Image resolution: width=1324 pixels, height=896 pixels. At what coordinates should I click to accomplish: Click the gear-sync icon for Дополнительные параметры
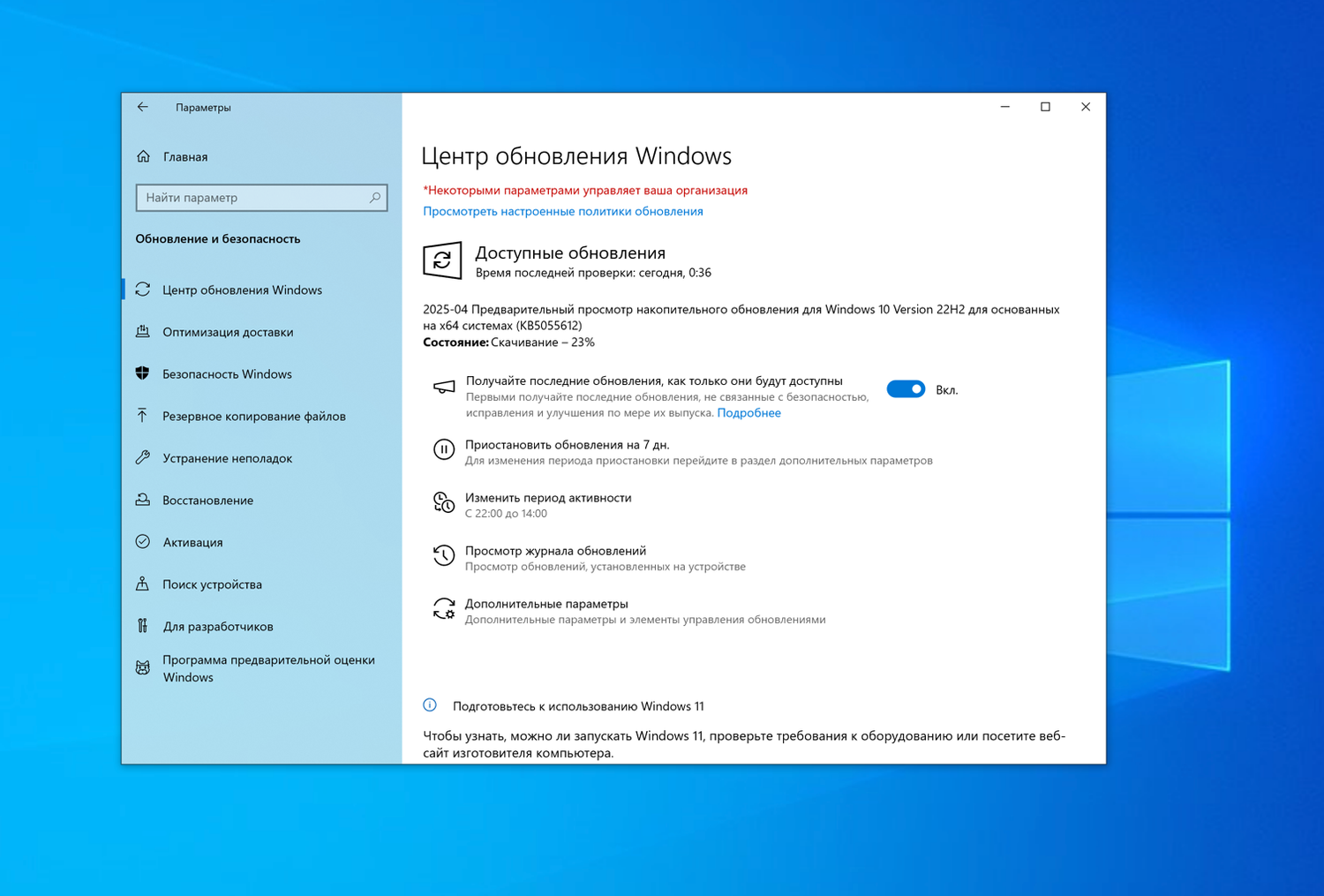click(x=444, y=609)
